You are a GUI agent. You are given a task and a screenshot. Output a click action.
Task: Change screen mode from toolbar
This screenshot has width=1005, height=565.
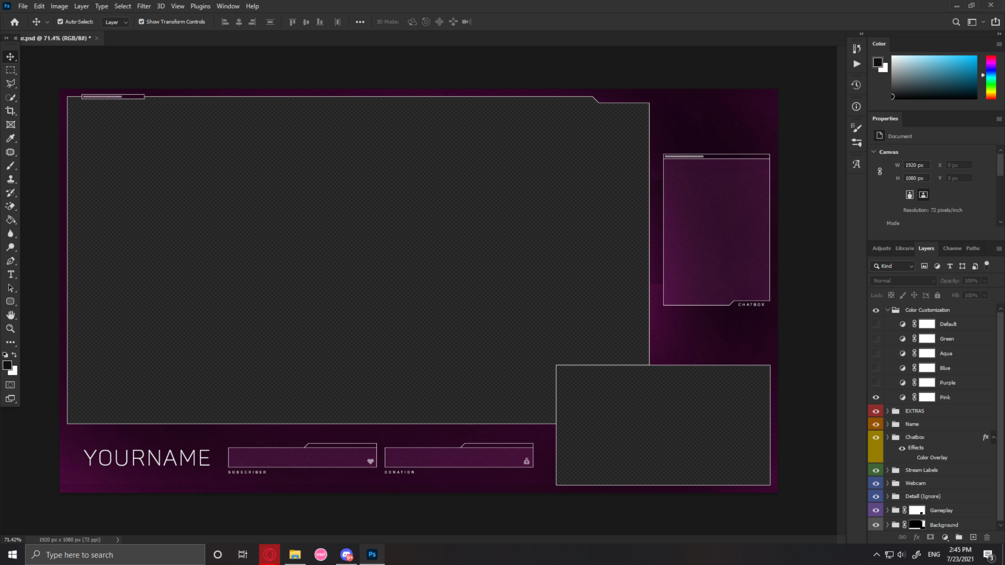(11, 398)
